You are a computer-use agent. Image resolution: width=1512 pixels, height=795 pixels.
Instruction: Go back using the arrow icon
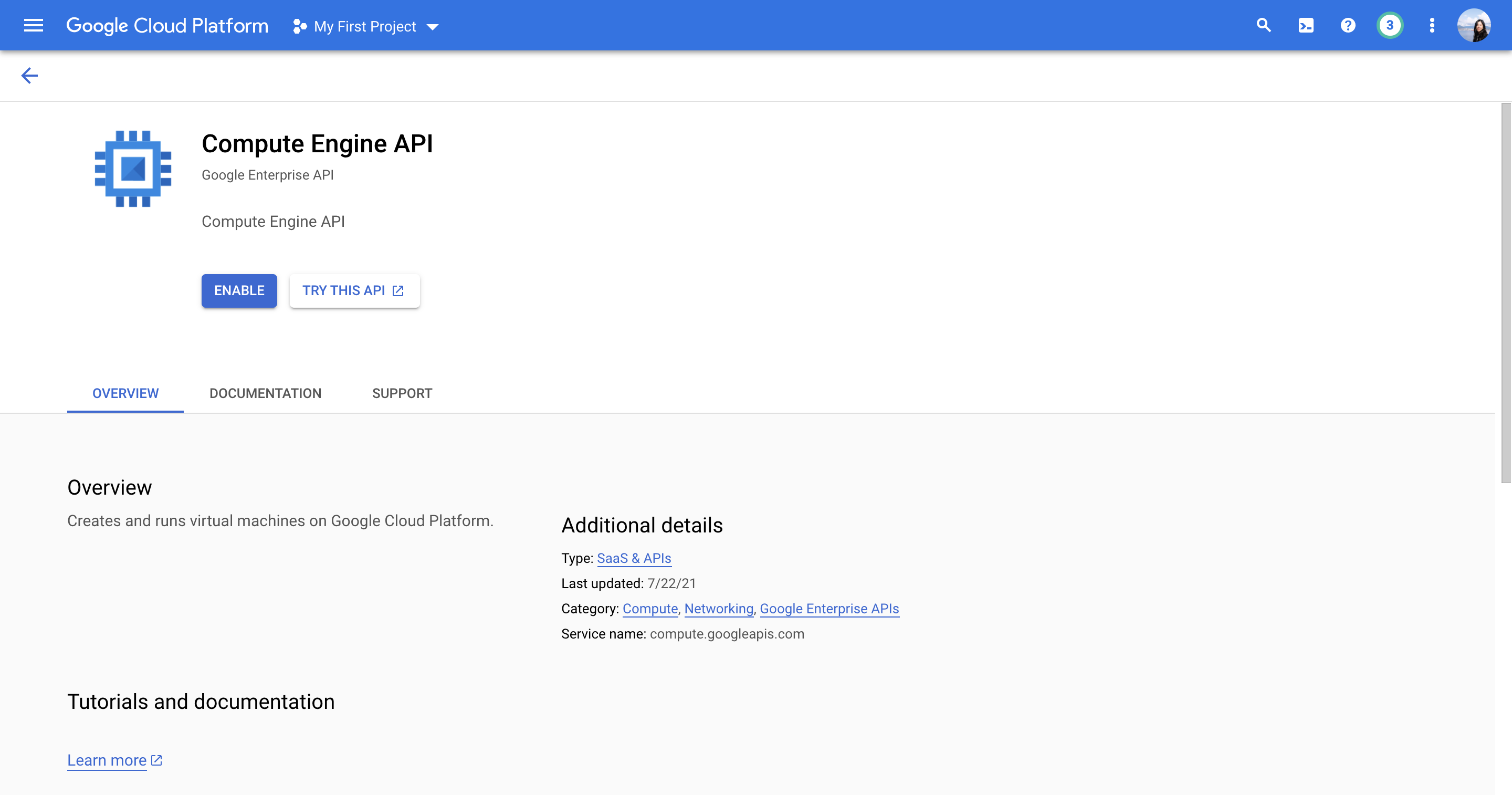(29, 75)
